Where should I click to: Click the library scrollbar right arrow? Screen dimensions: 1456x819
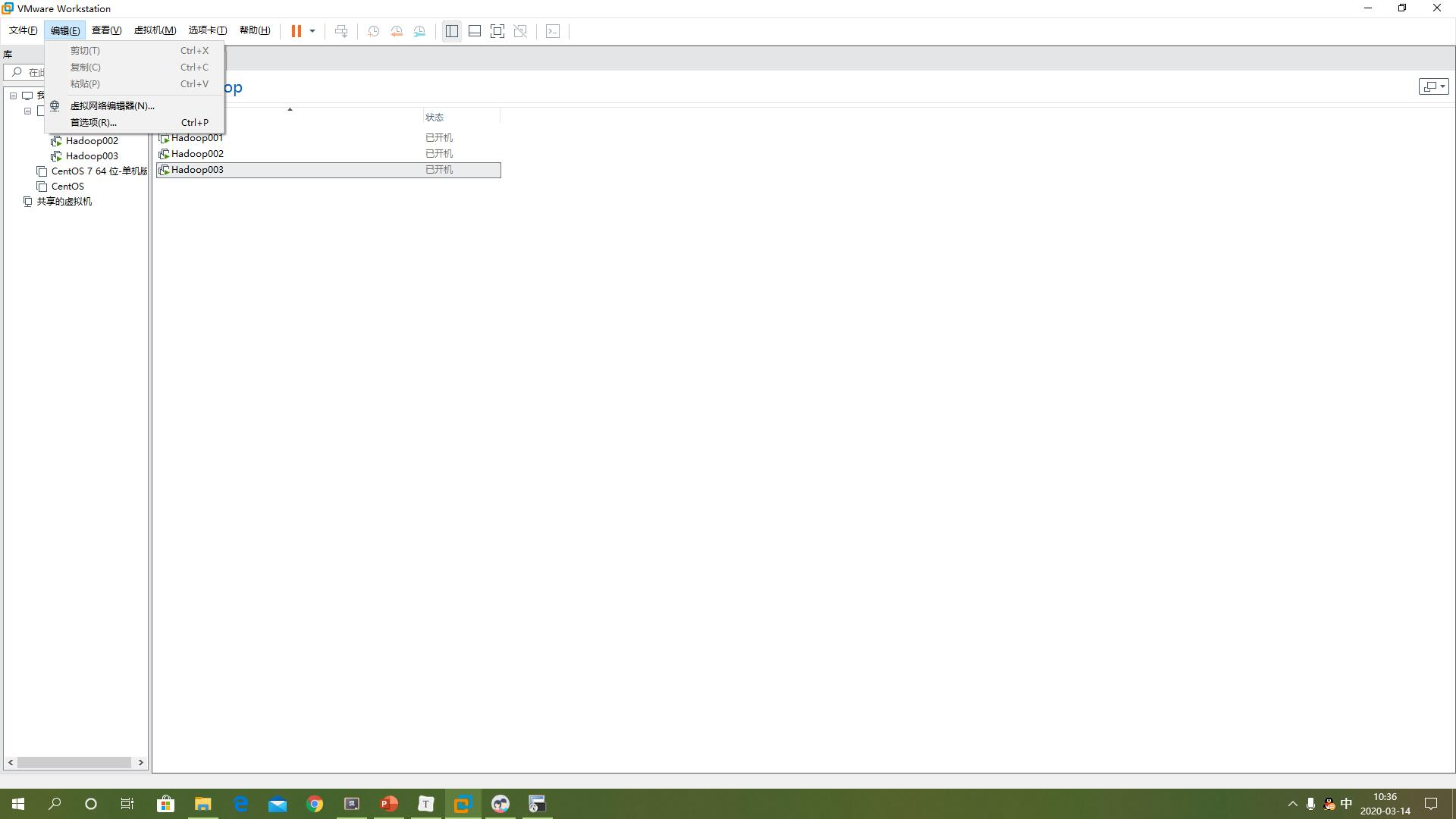[140, 762]
